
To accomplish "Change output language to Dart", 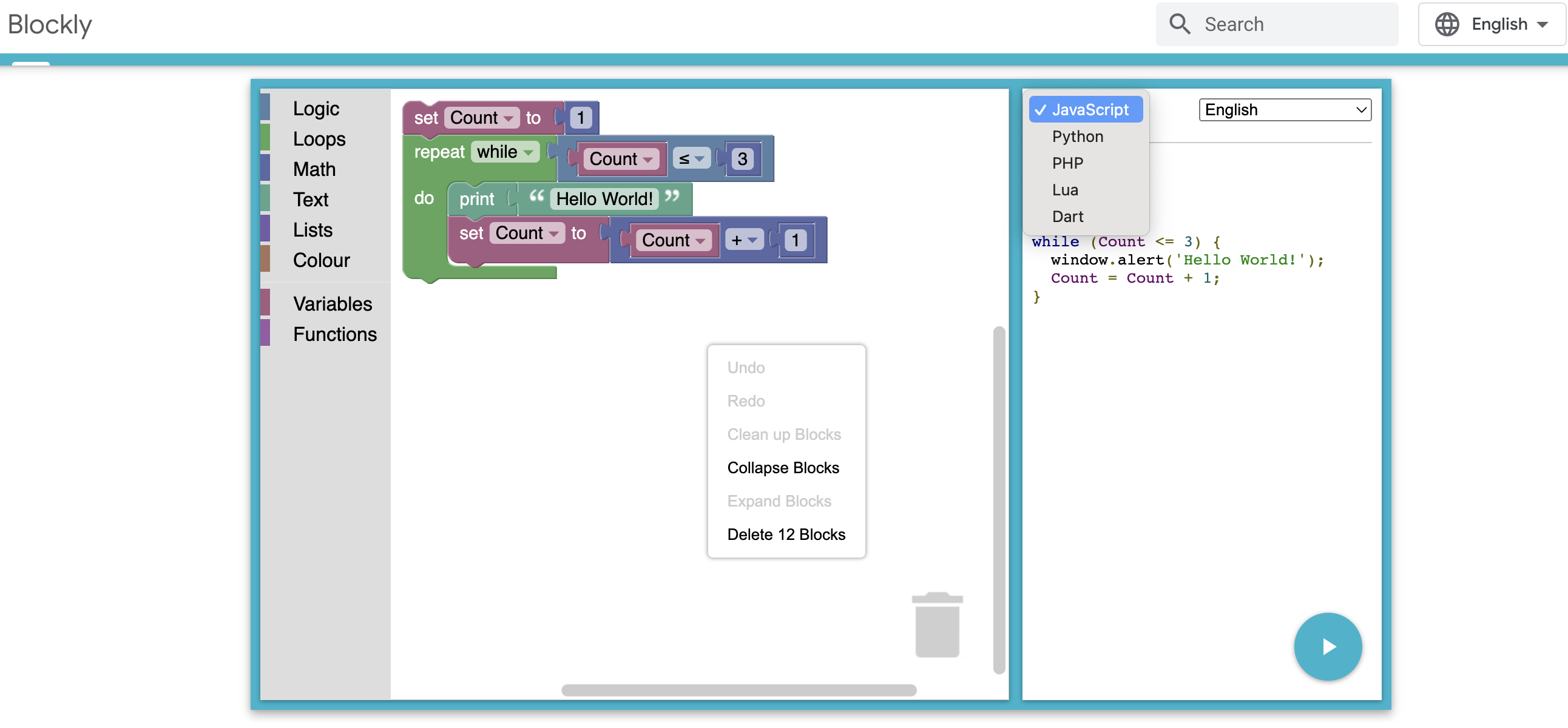I will tap(1068, 217).
